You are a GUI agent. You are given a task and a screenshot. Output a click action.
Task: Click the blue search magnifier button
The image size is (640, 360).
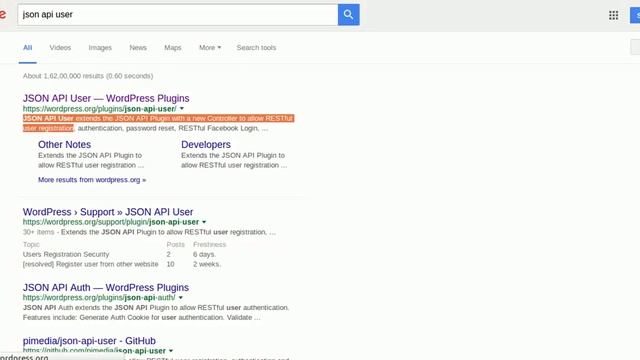349,15
